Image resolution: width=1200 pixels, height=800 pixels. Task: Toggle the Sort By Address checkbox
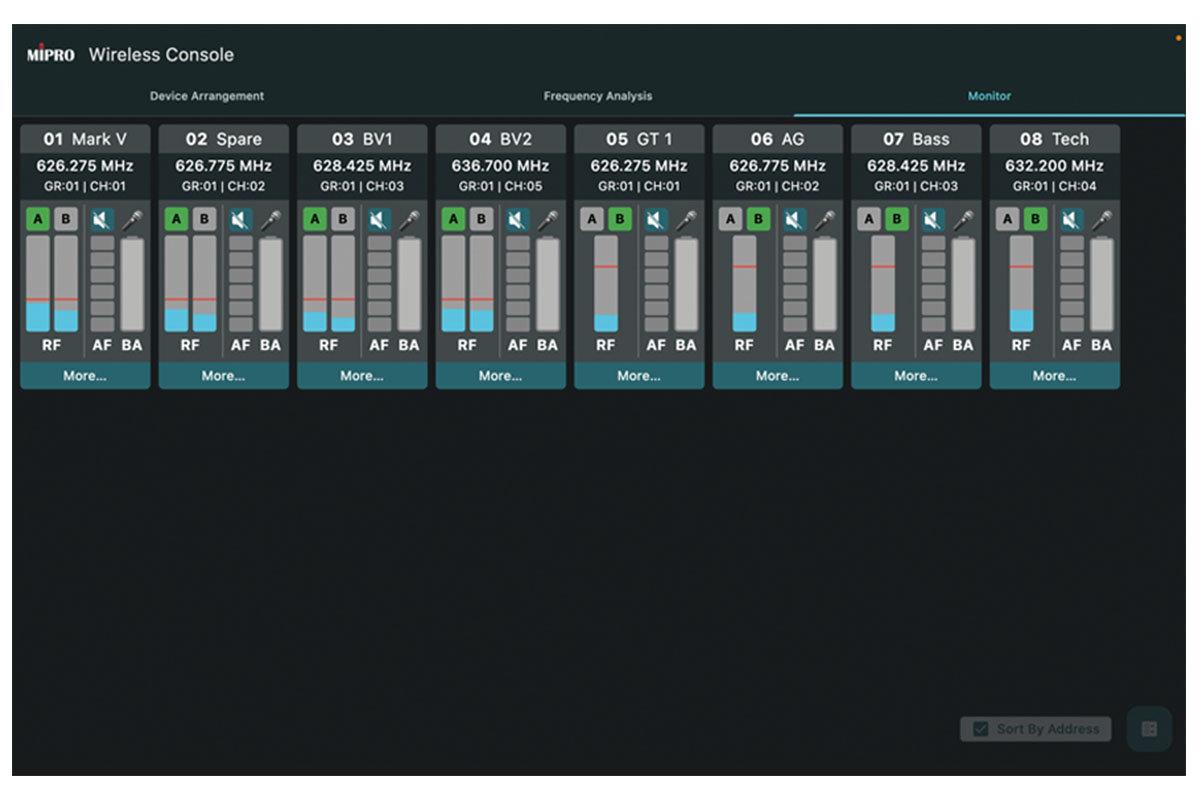pyautogui.click(x=981, y=729)
